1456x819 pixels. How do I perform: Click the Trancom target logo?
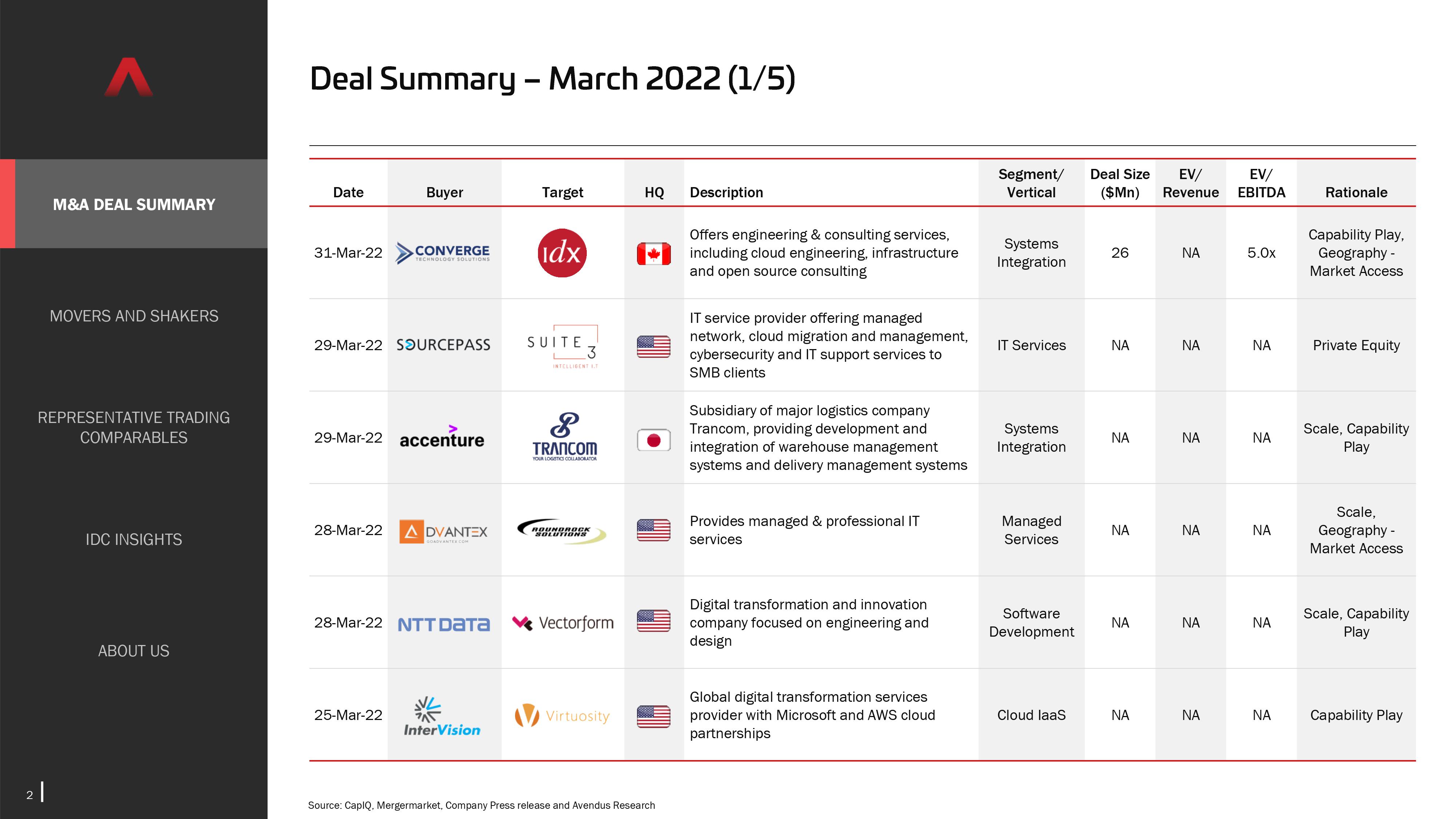[564, 436]
